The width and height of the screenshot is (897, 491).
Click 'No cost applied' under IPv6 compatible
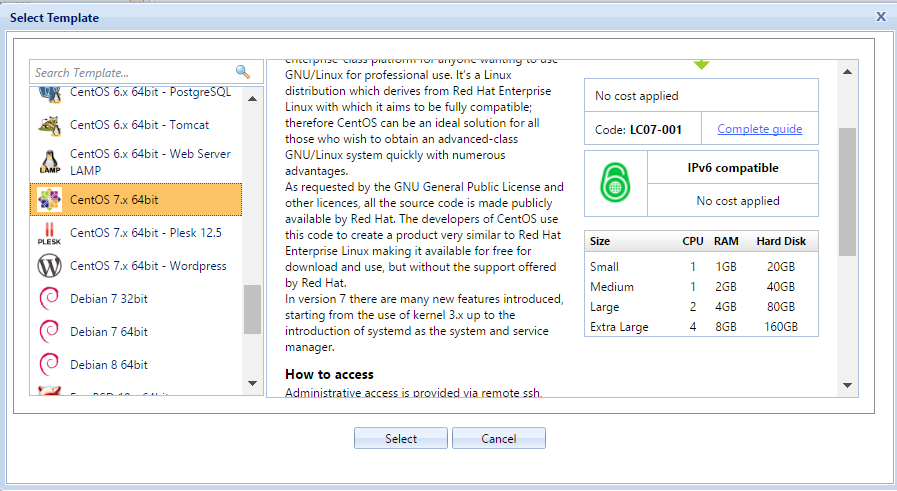pos(738,201)
